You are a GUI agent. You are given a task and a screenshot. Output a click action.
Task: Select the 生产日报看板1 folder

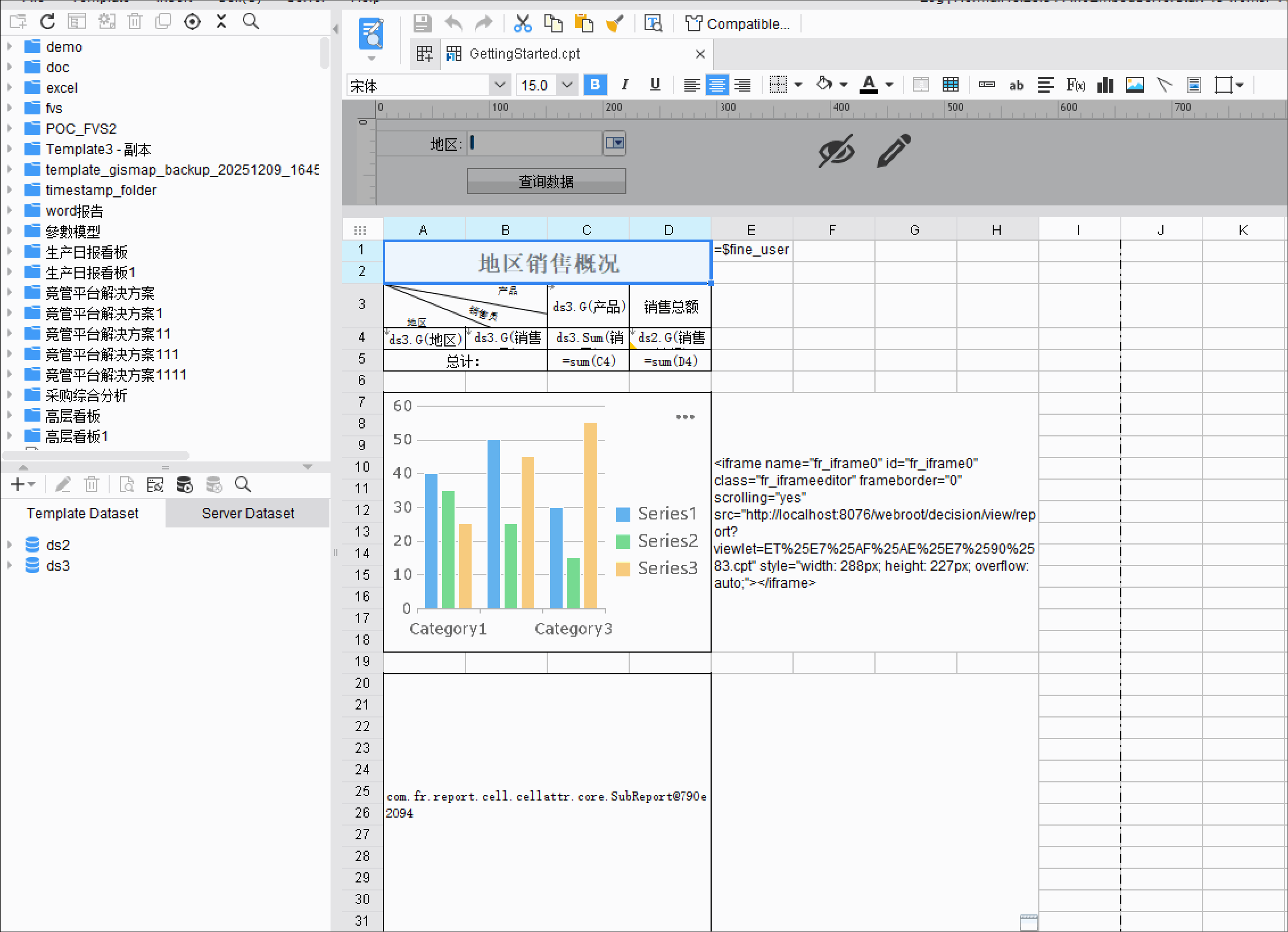click(90, 273)
